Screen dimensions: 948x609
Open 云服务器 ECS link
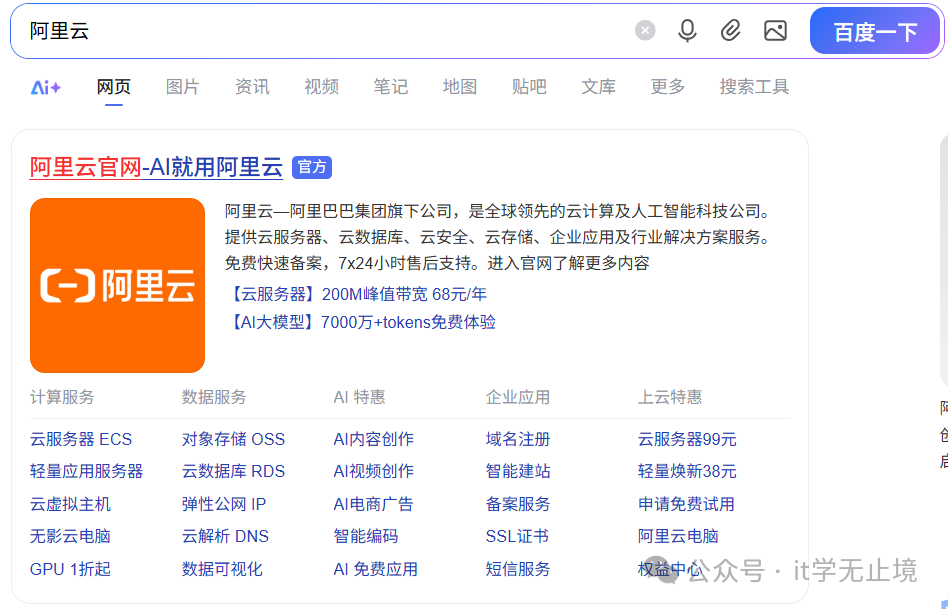click(x=81, y=439)
